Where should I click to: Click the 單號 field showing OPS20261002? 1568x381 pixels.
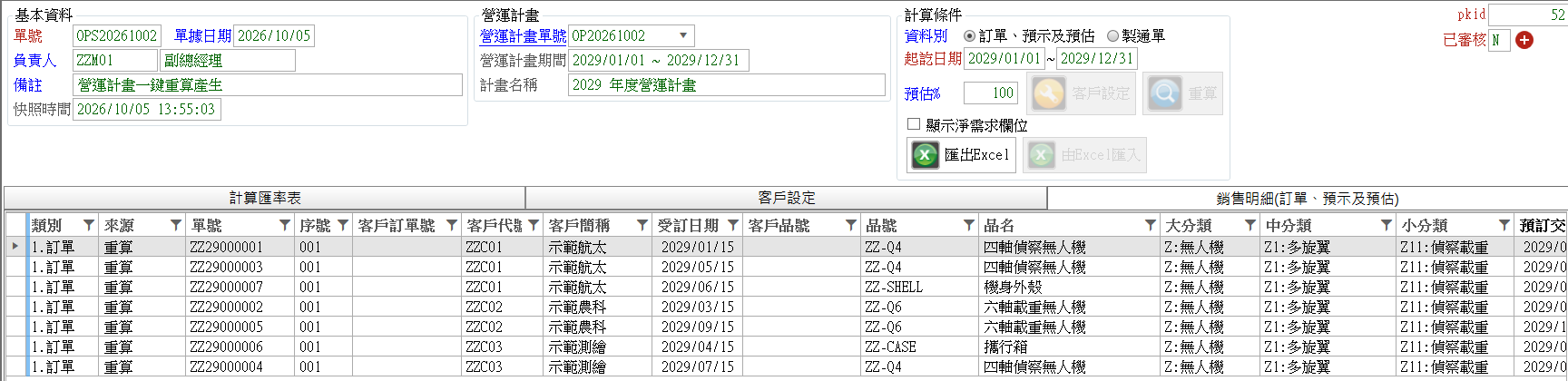point(117,36)
